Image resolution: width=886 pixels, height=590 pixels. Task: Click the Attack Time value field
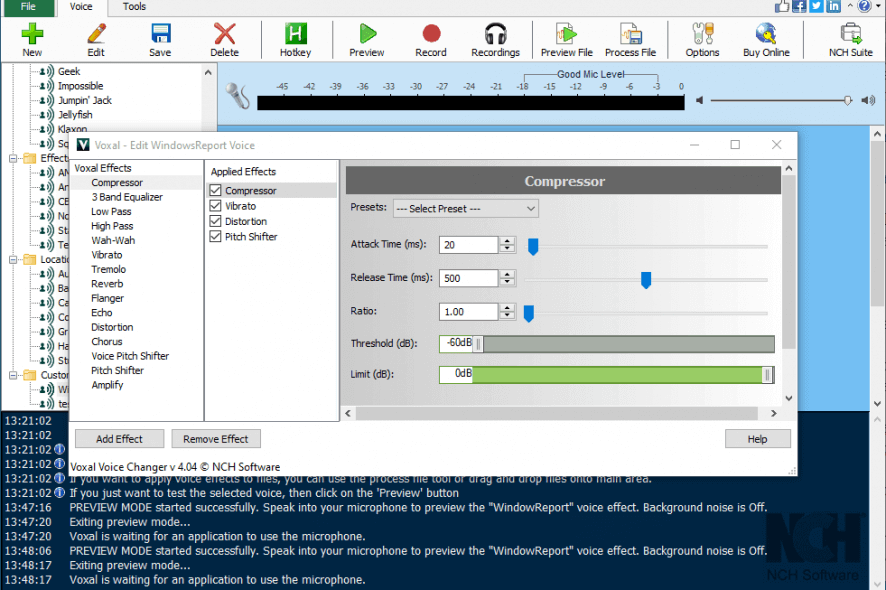pos(468,245)
